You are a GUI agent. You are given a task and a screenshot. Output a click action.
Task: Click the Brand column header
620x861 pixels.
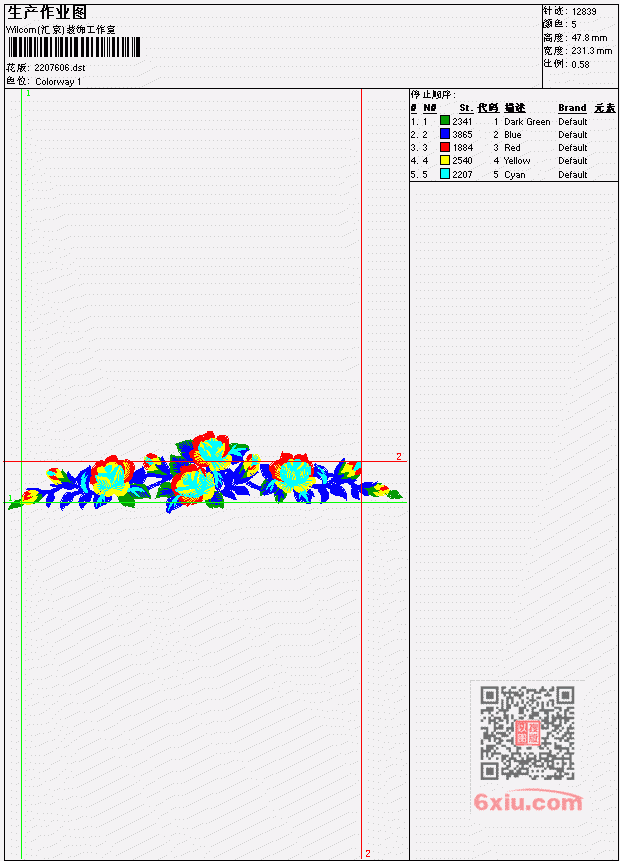pos(572,108)
